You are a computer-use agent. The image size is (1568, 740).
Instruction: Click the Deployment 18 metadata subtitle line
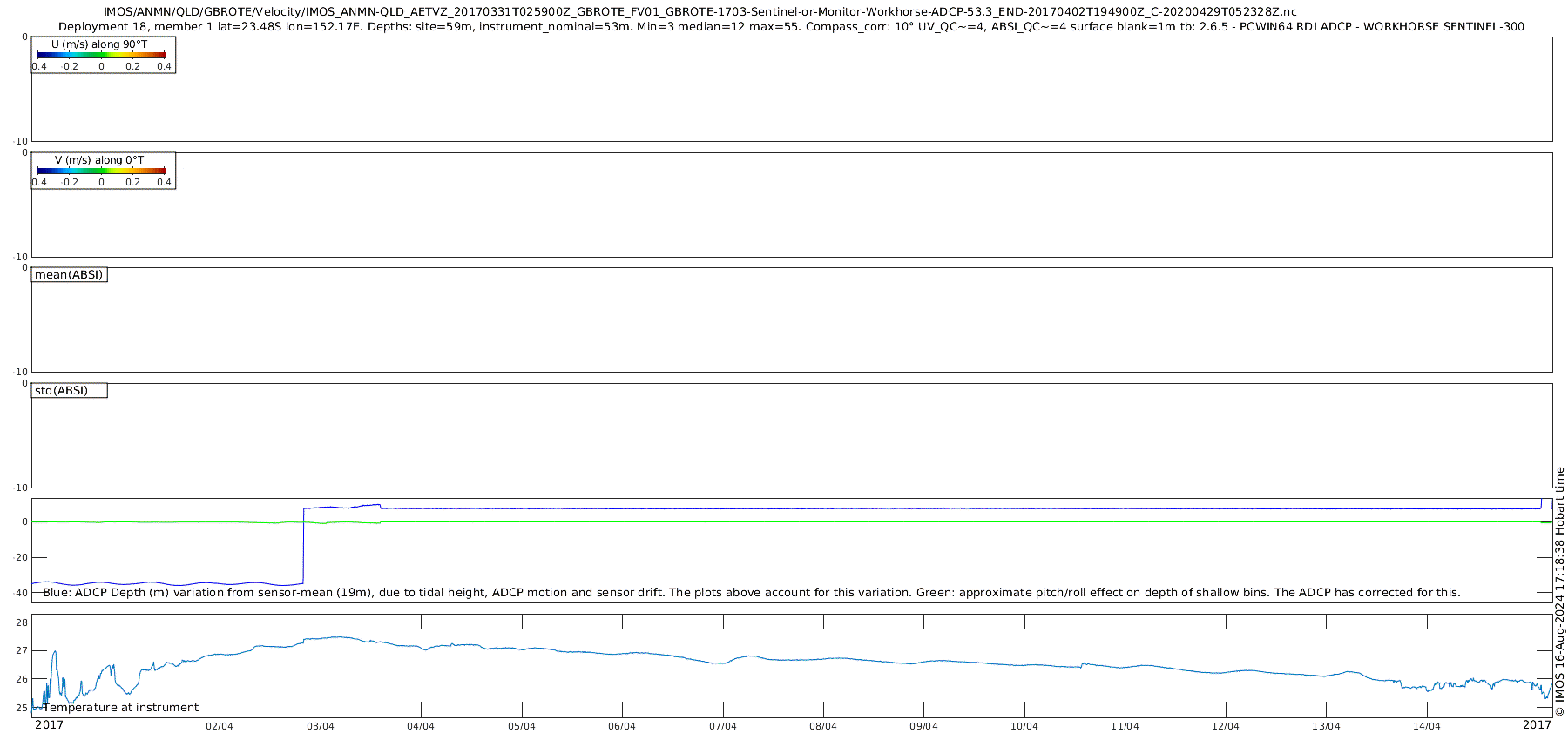[x=791, y=27]
